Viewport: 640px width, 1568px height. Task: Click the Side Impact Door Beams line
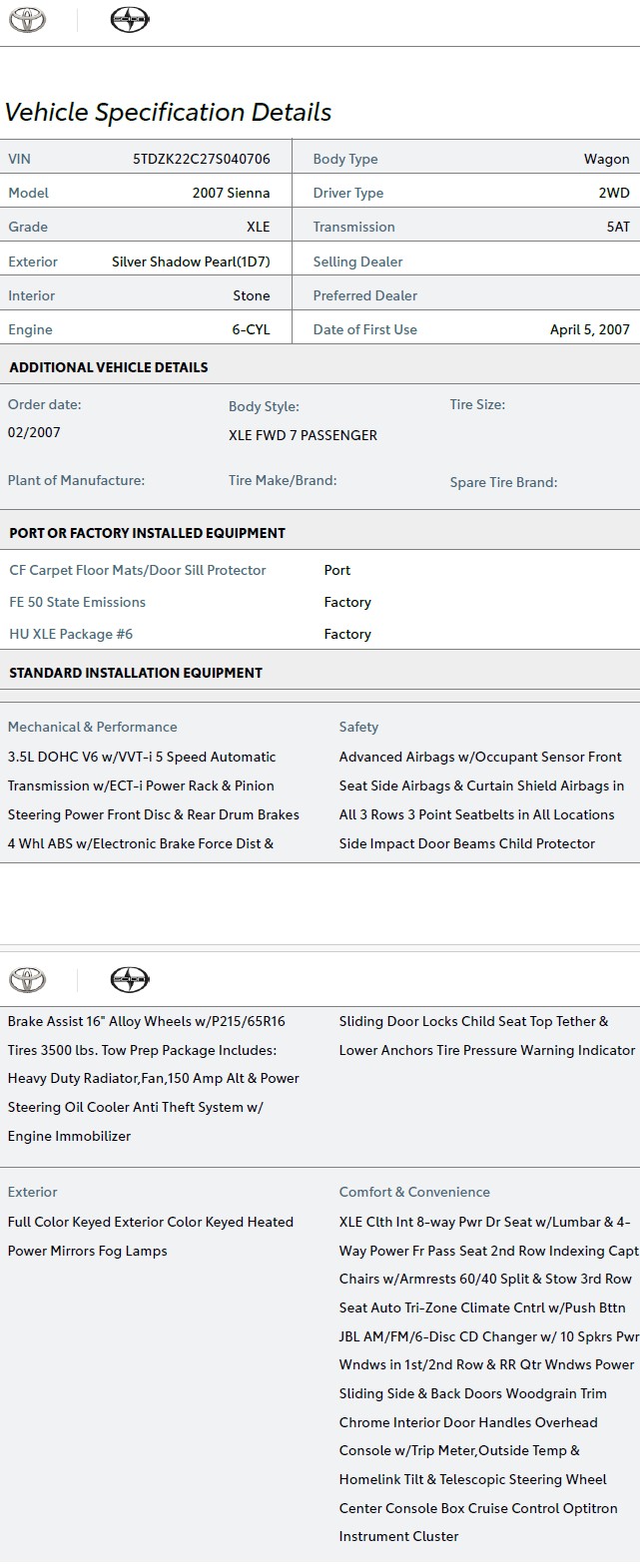467,843
